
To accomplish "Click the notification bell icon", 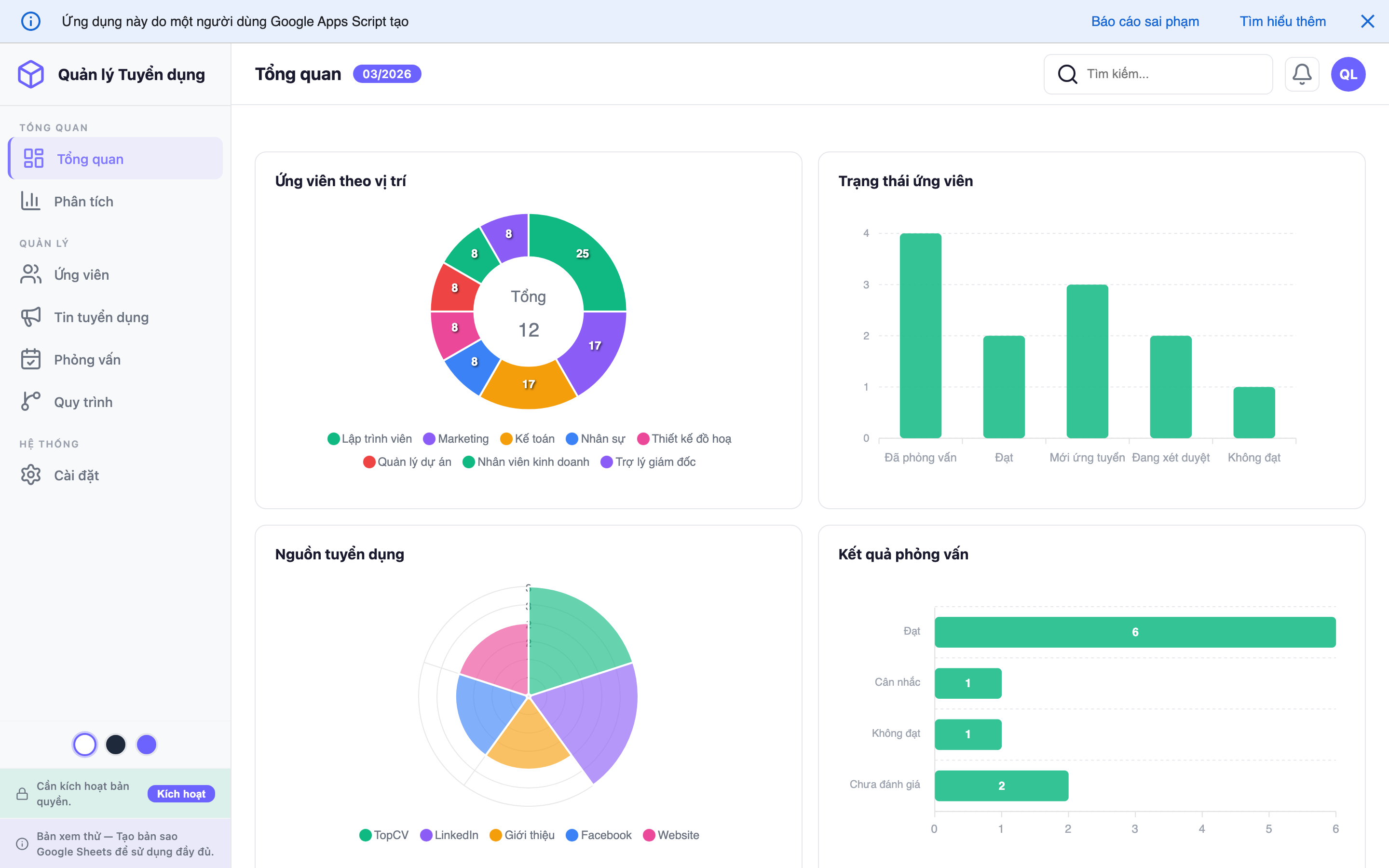I will tap(1301, 74).
